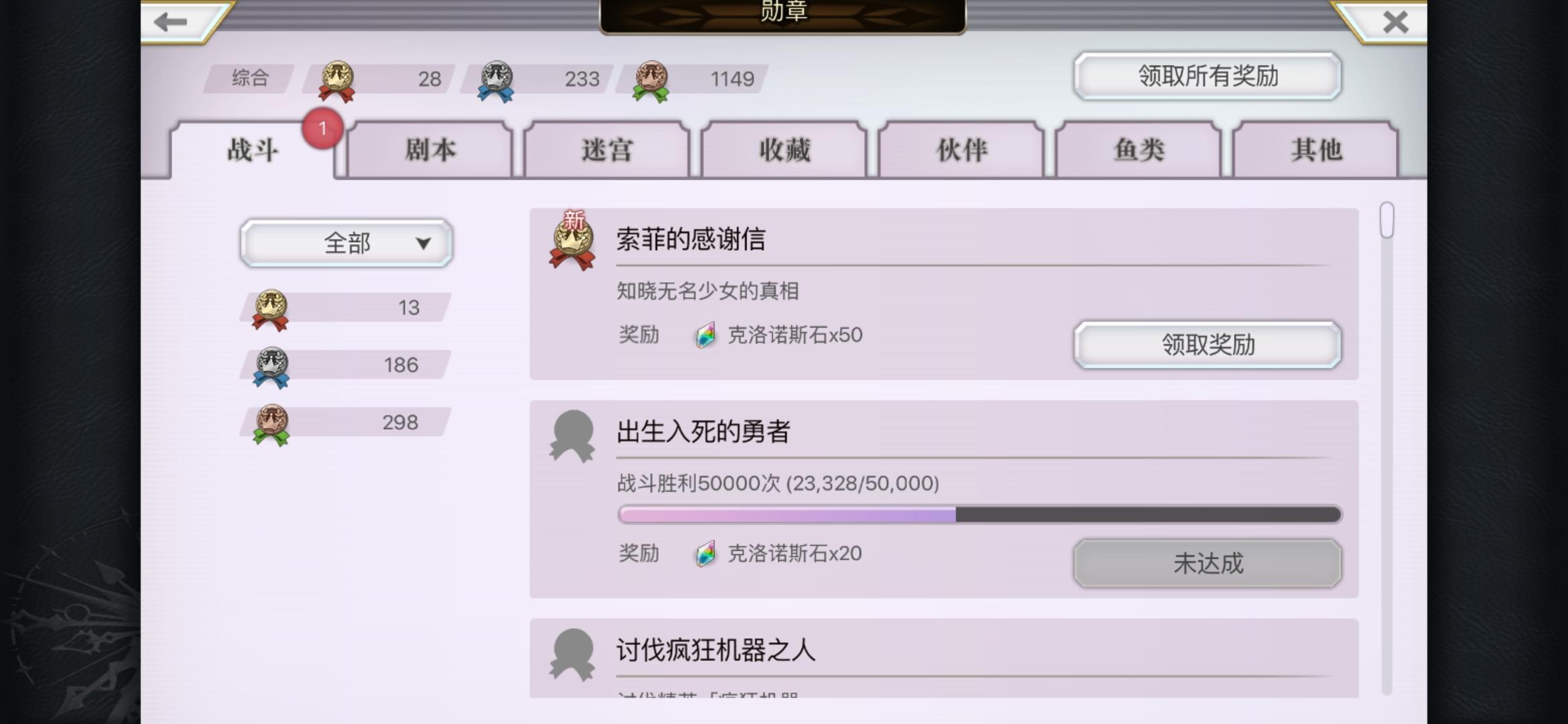Switch to the 剧本 tab
The width and height of the screenshot is (1568, 724).
tap(430, 149)
